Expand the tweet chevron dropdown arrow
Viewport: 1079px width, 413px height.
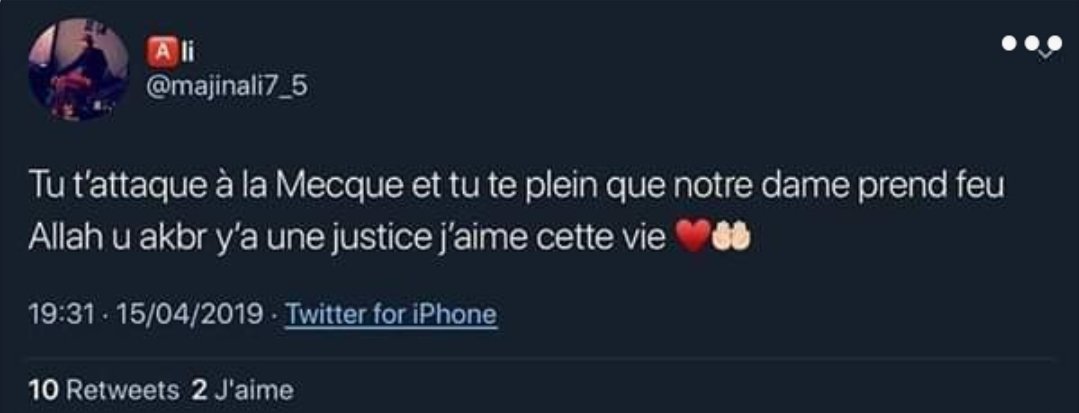pyautogui.click(x=1046, y=52)
